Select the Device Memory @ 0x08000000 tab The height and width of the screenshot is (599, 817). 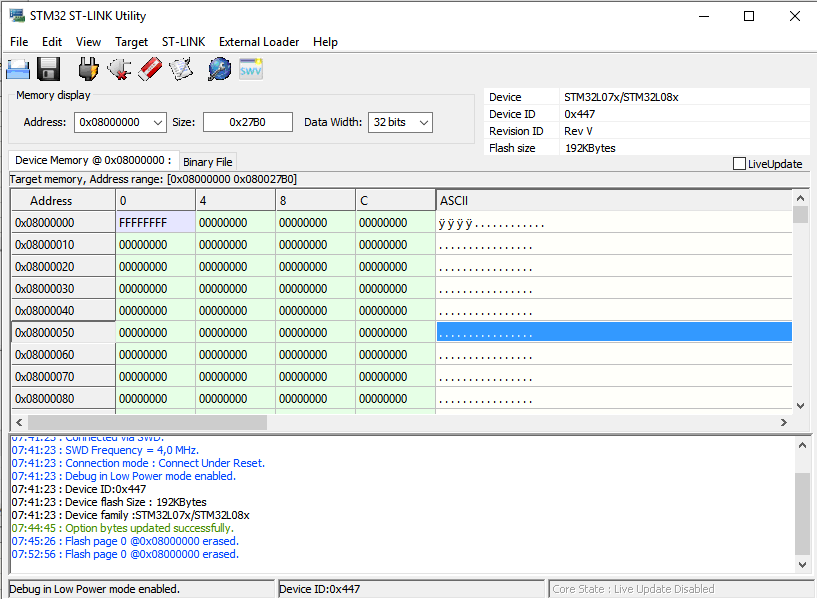click(93, 160)
